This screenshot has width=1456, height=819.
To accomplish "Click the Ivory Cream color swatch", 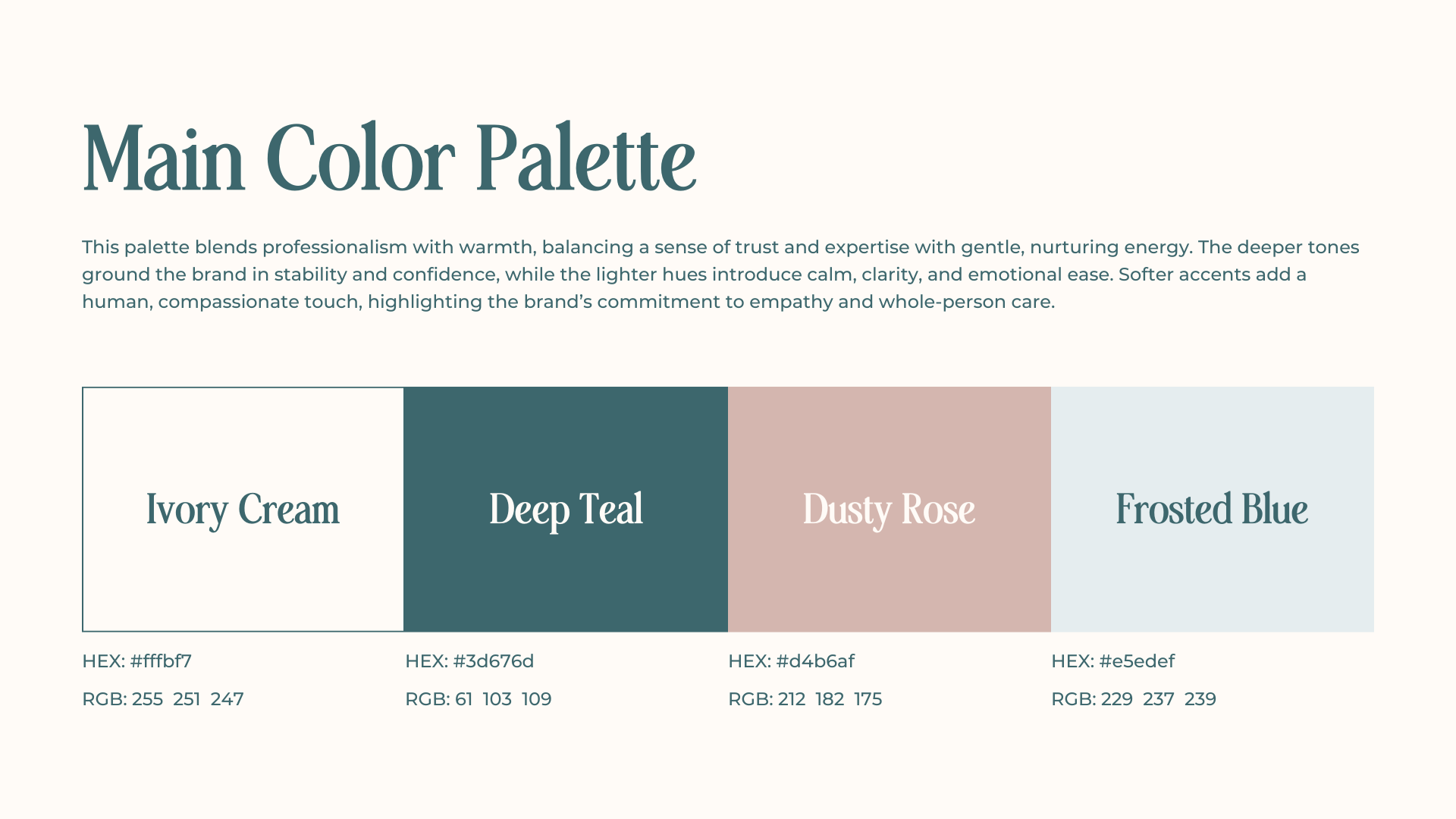I will pyautogui.click(x=243, y=509).
